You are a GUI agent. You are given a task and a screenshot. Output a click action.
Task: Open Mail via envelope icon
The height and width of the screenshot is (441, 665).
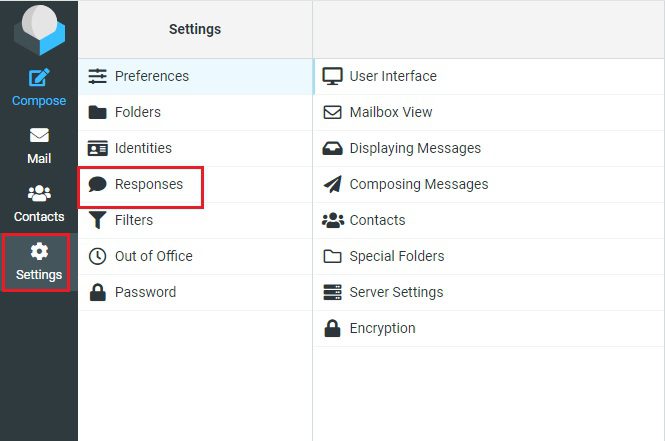[39, 135]
